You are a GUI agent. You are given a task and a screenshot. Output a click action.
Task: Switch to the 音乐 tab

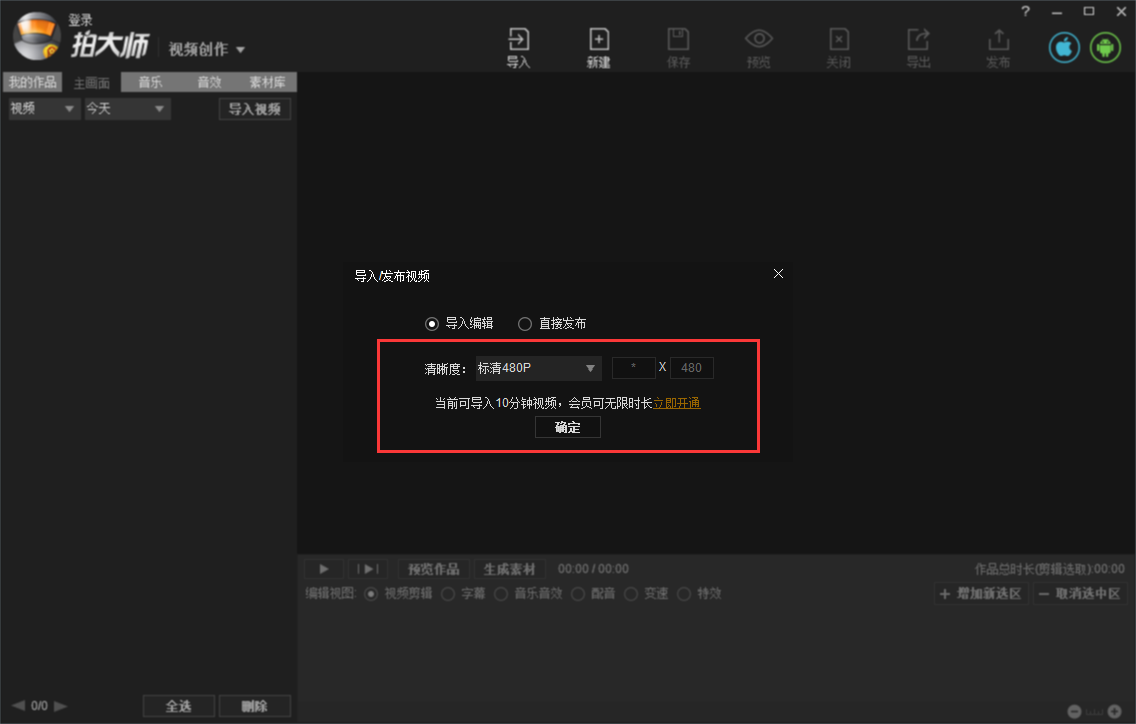148,82
